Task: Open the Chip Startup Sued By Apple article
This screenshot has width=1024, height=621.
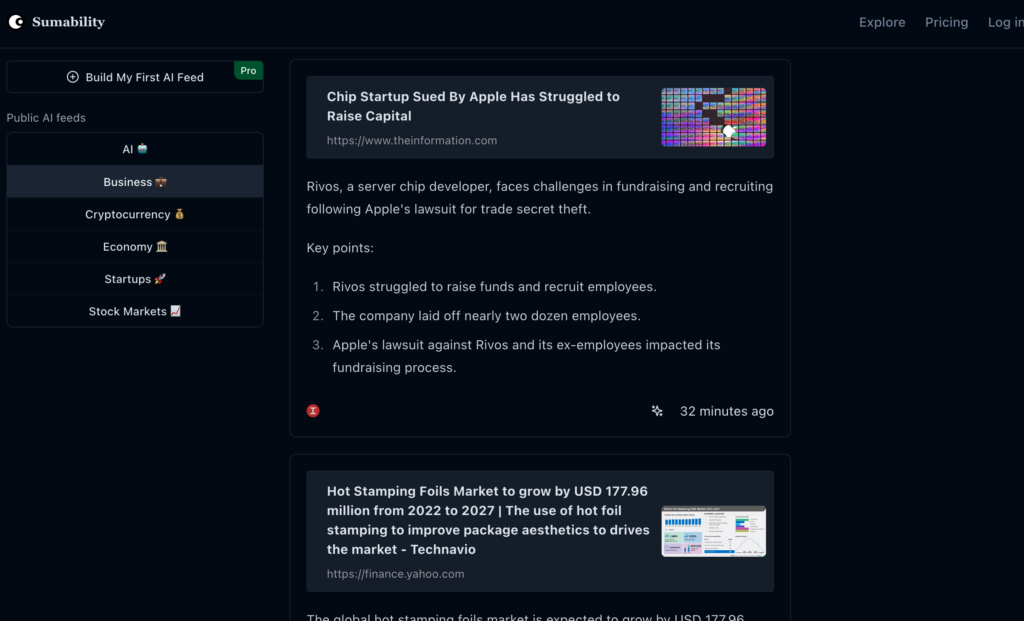Action: (473, 106)
